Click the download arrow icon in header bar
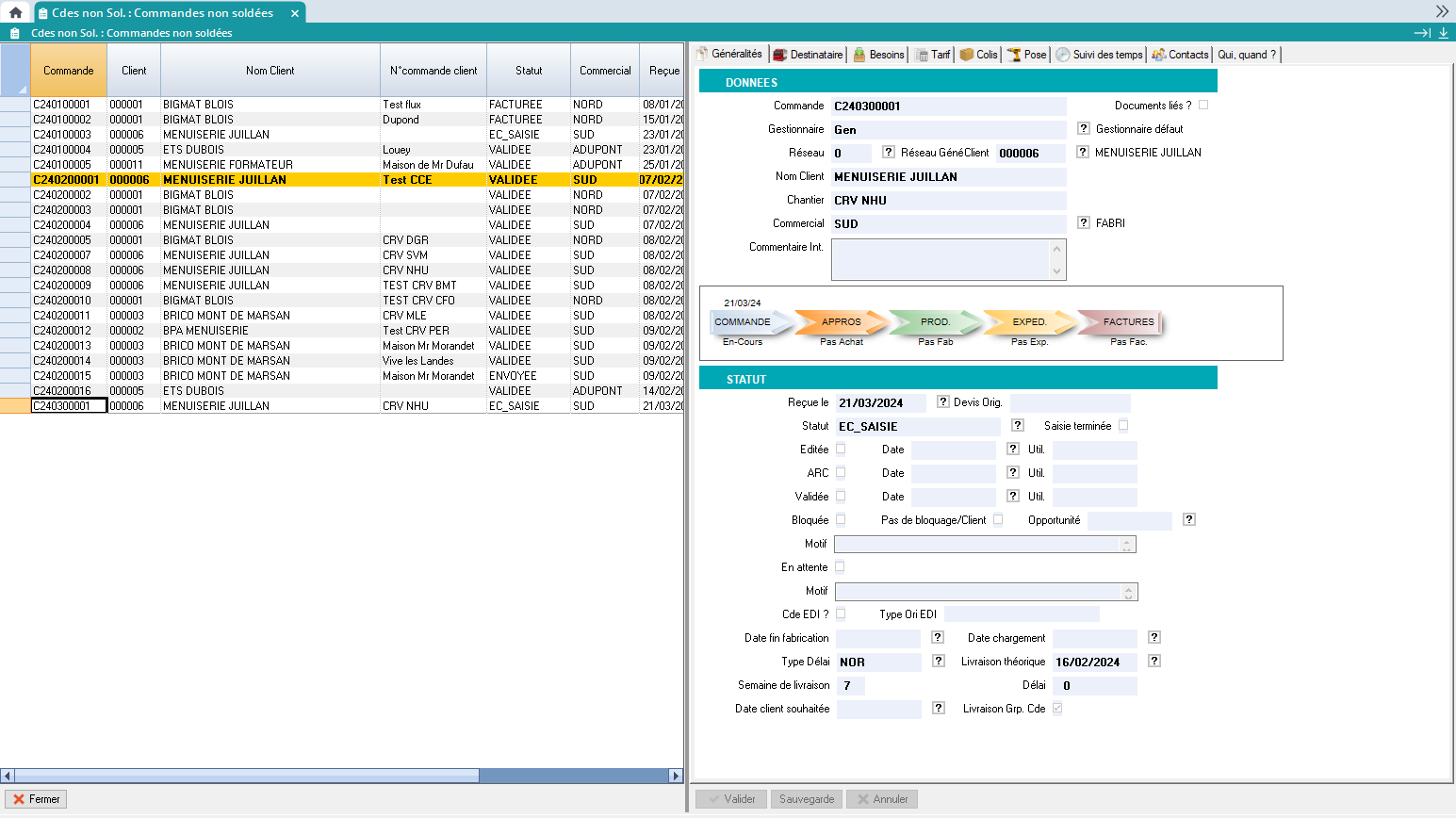 1443,33
